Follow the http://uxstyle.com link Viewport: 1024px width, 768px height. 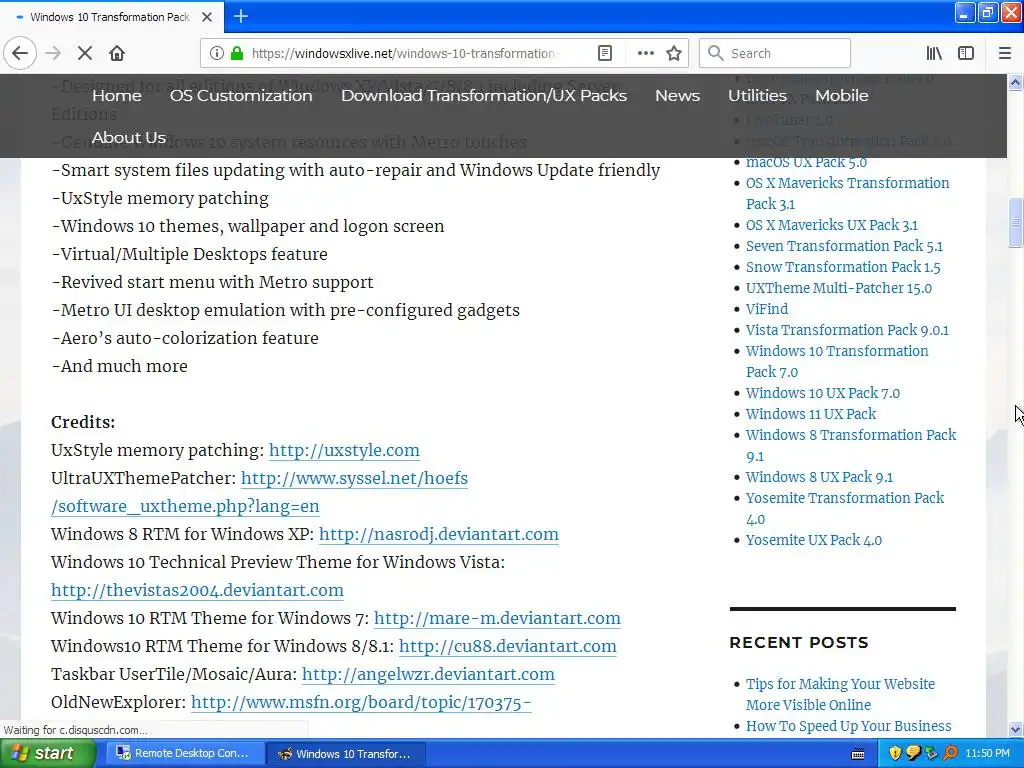[x=344, y=451]
